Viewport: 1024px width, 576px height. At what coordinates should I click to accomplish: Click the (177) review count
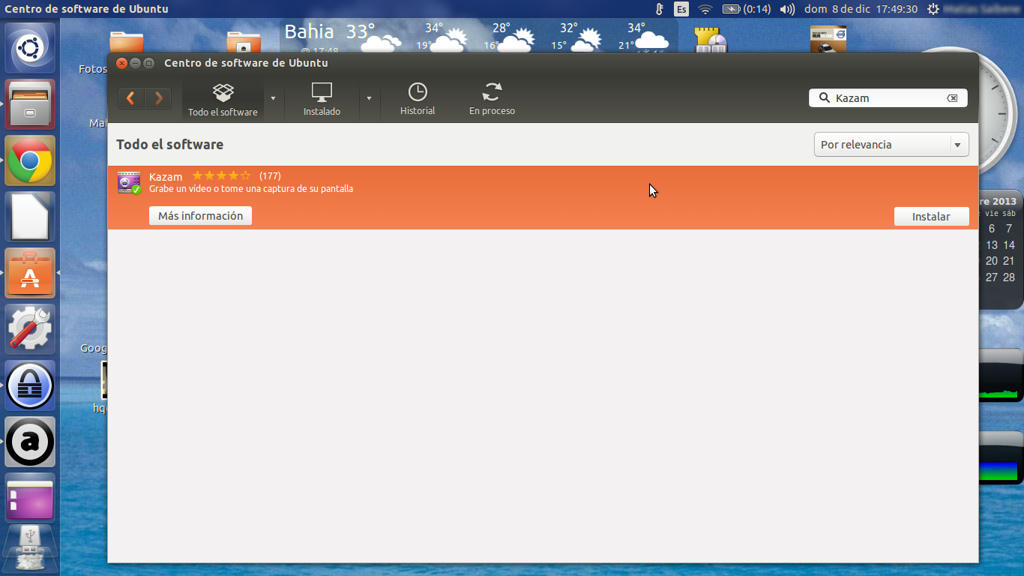click(x=270, y=176)
